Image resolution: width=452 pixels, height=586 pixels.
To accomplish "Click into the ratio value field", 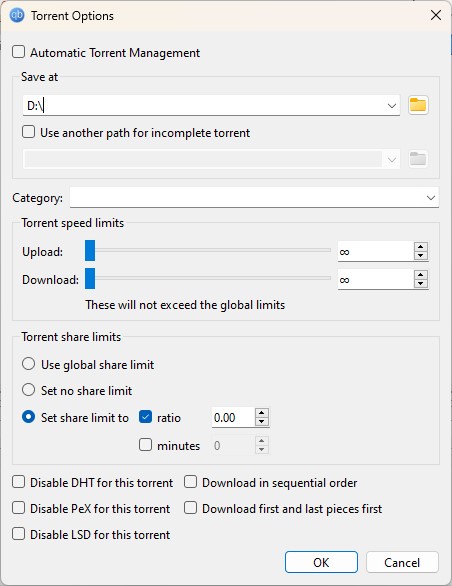I will [233, 417].
